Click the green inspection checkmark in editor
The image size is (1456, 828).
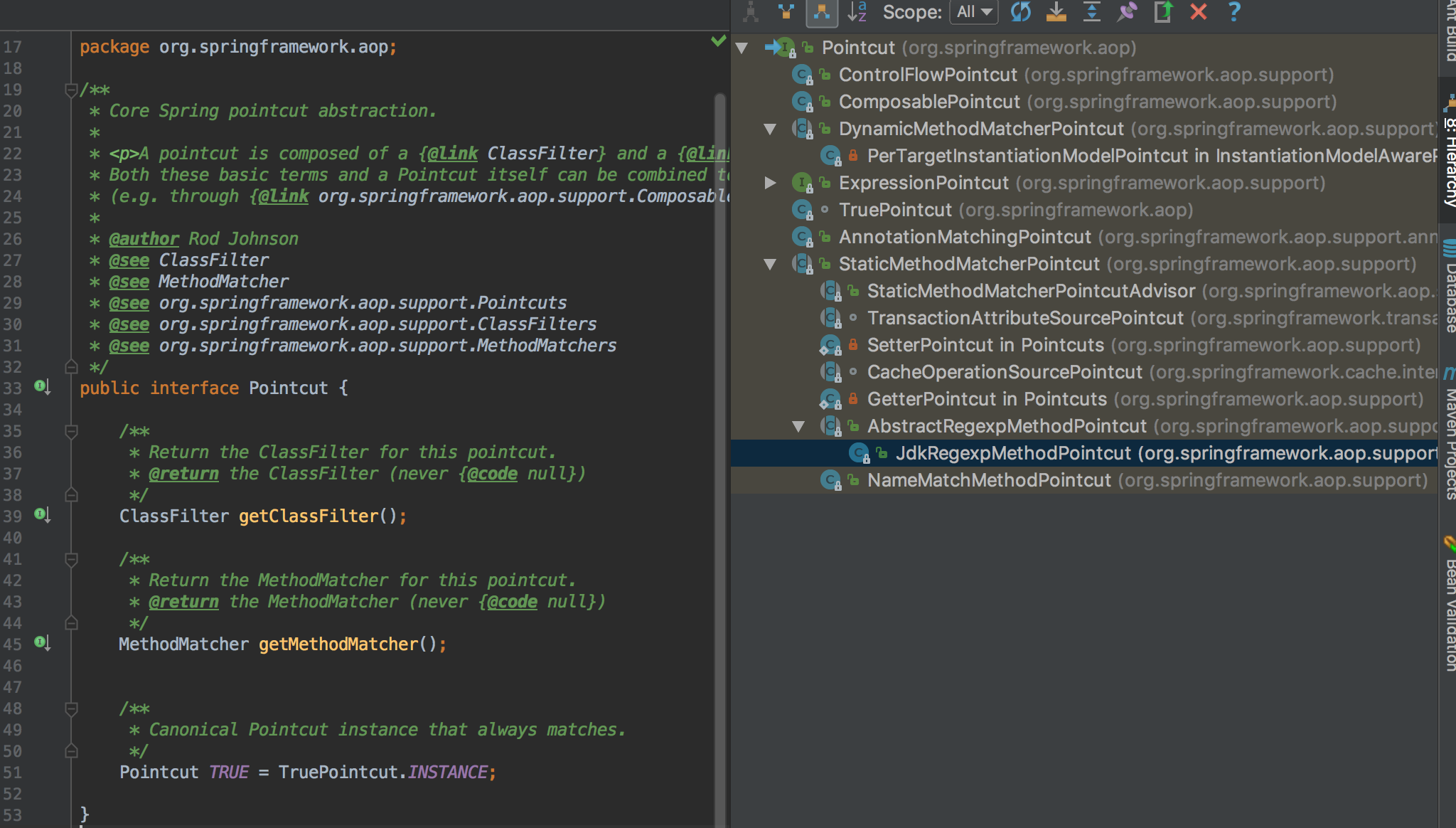click(718, 41)
